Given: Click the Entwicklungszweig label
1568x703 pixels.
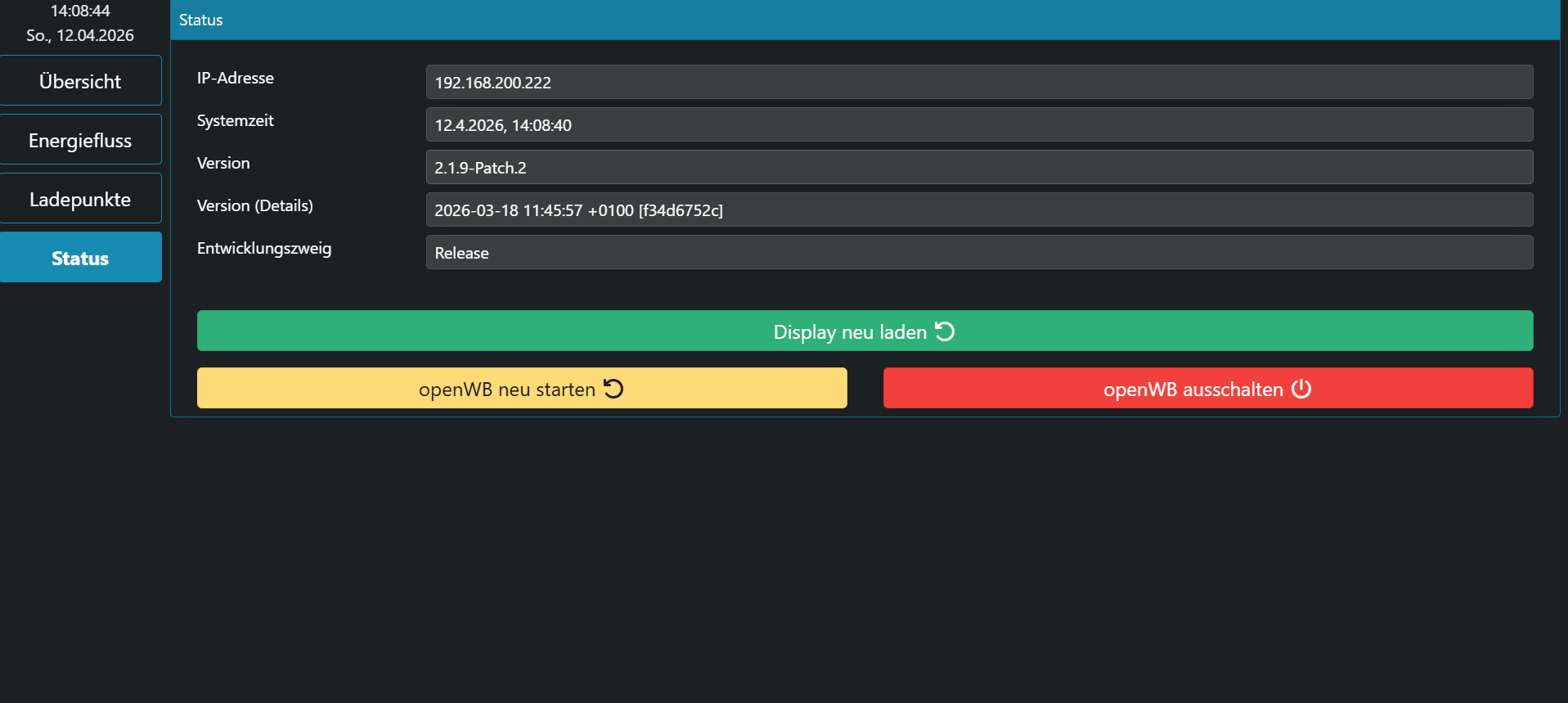Looking at the screenshot, I should click(264, 248).
